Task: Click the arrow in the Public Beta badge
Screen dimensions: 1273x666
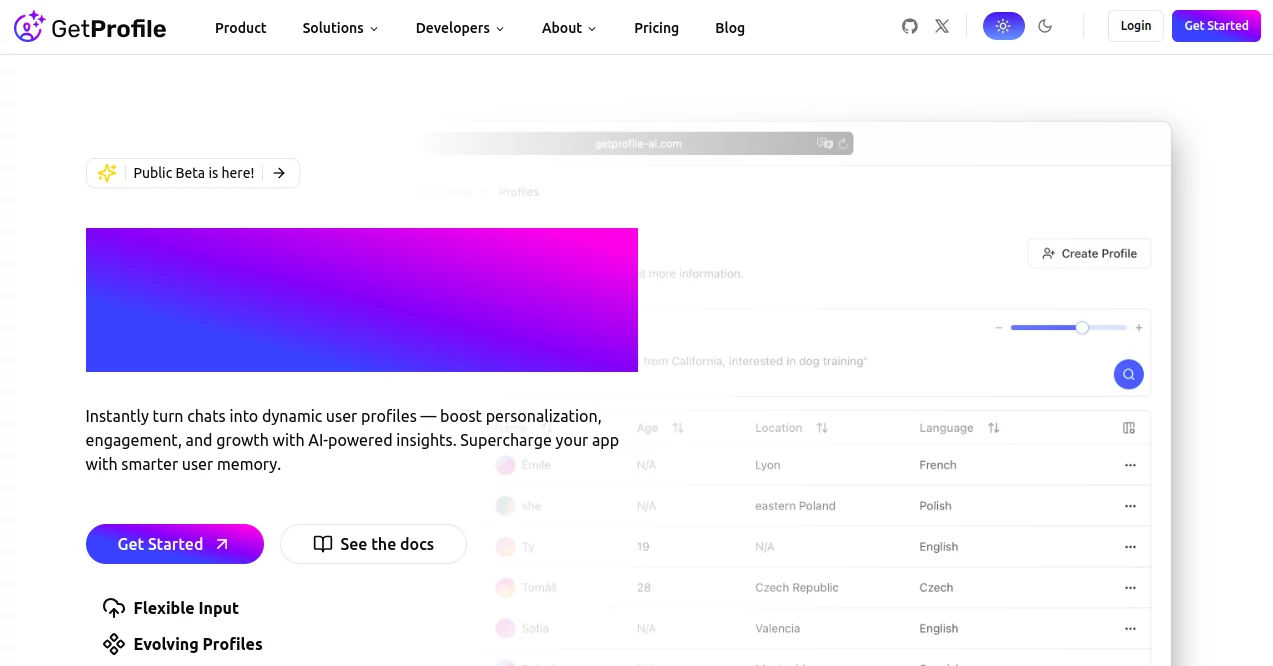Action: tap(279, 173)
